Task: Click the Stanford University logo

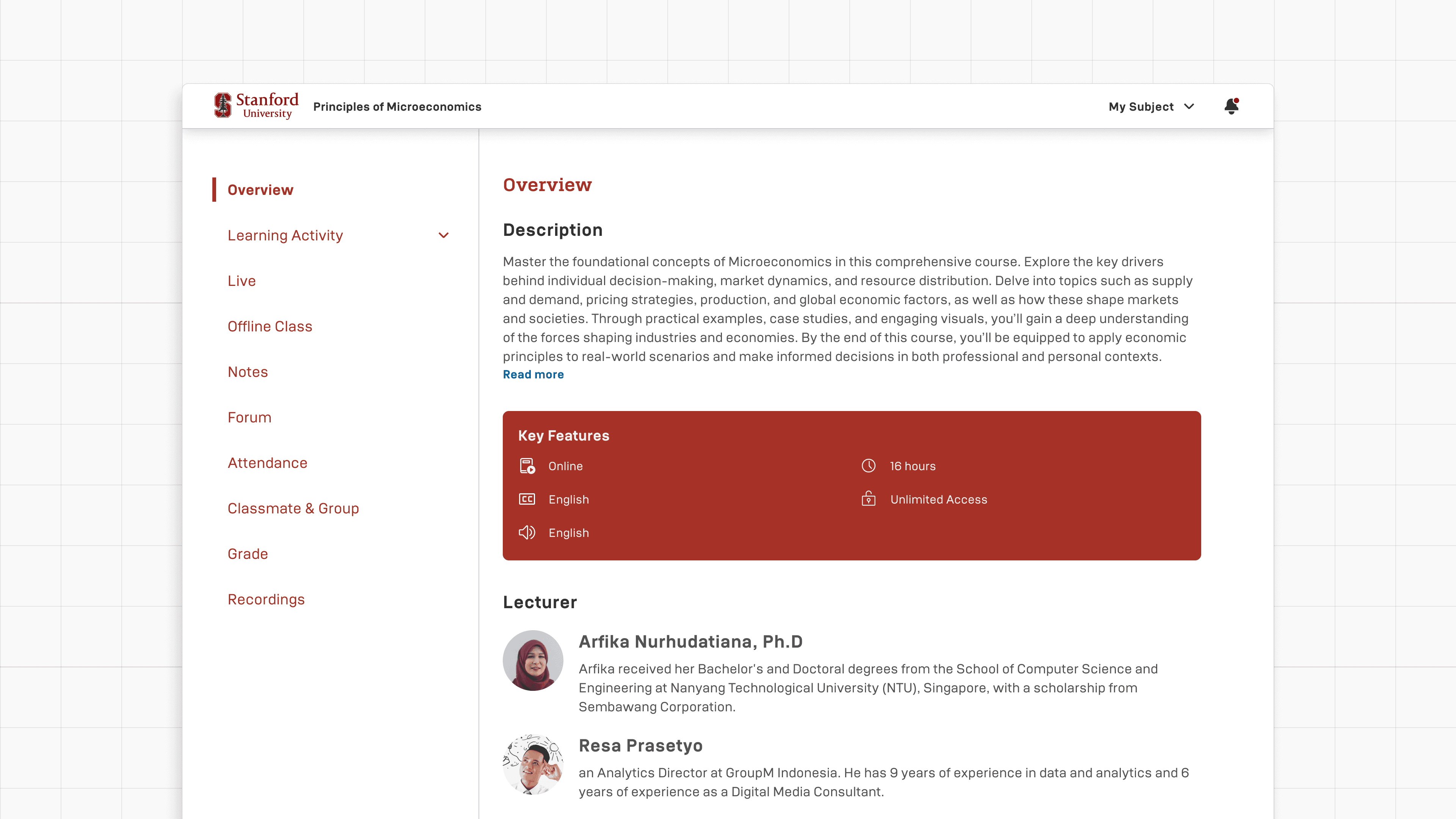Action: pyautogui.click(x=256, y=106)
